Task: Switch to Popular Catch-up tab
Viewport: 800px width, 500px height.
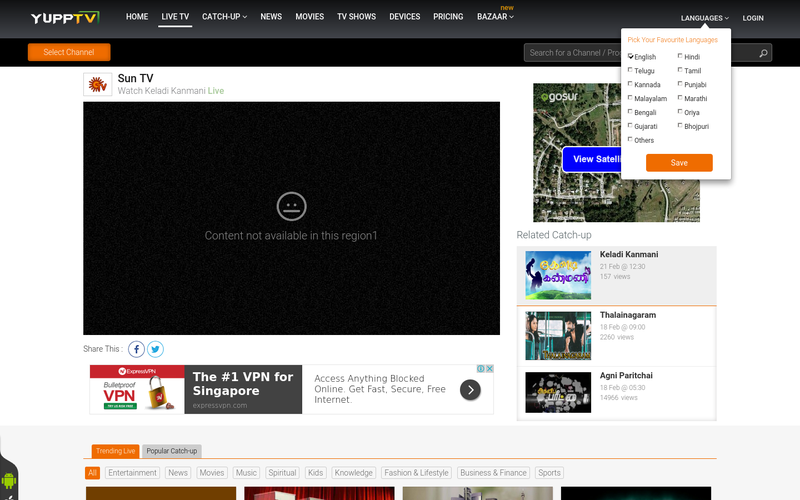Action: click(171, 451)
